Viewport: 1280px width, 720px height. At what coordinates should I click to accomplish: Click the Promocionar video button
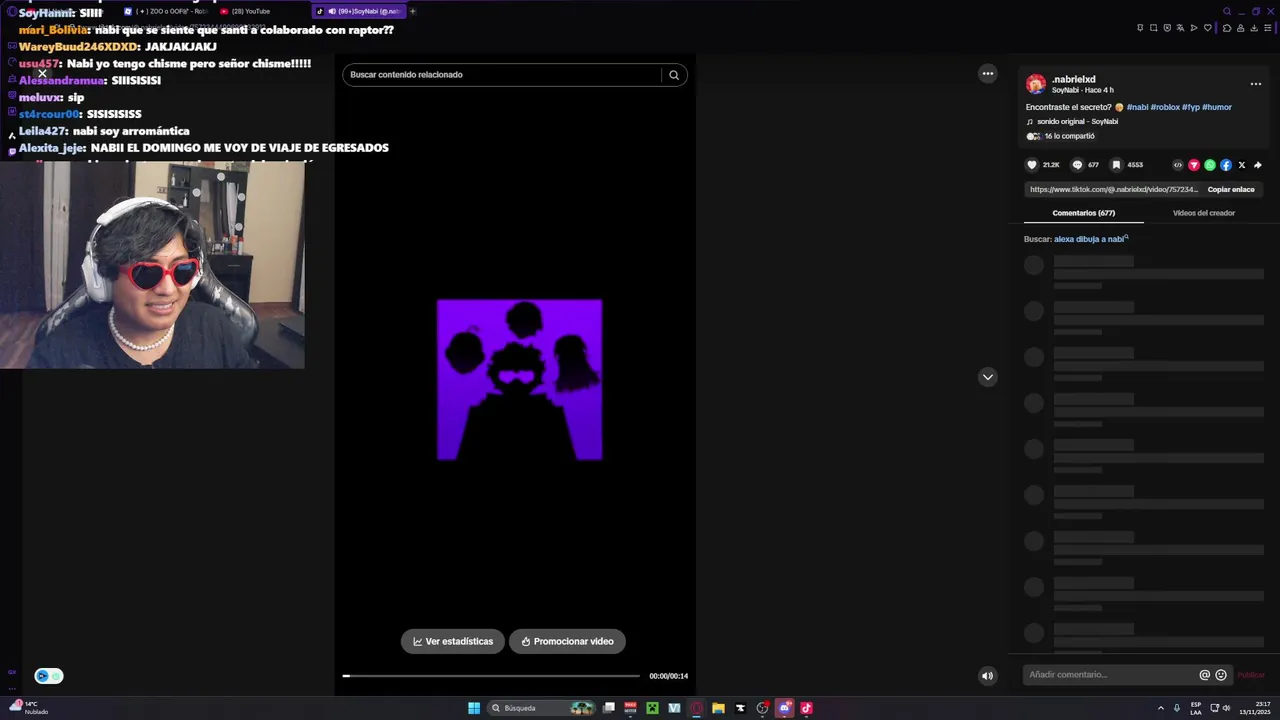(567, 641)
